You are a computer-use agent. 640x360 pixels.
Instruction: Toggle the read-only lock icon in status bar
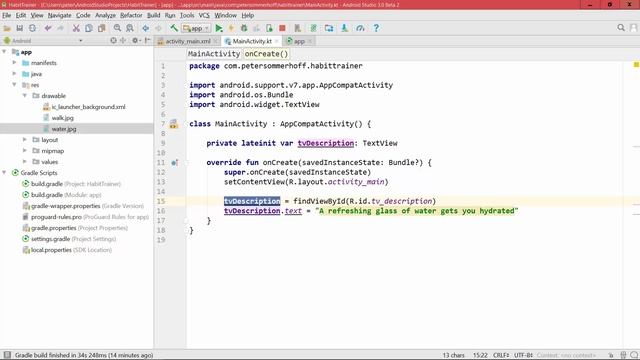pos(611,355)
